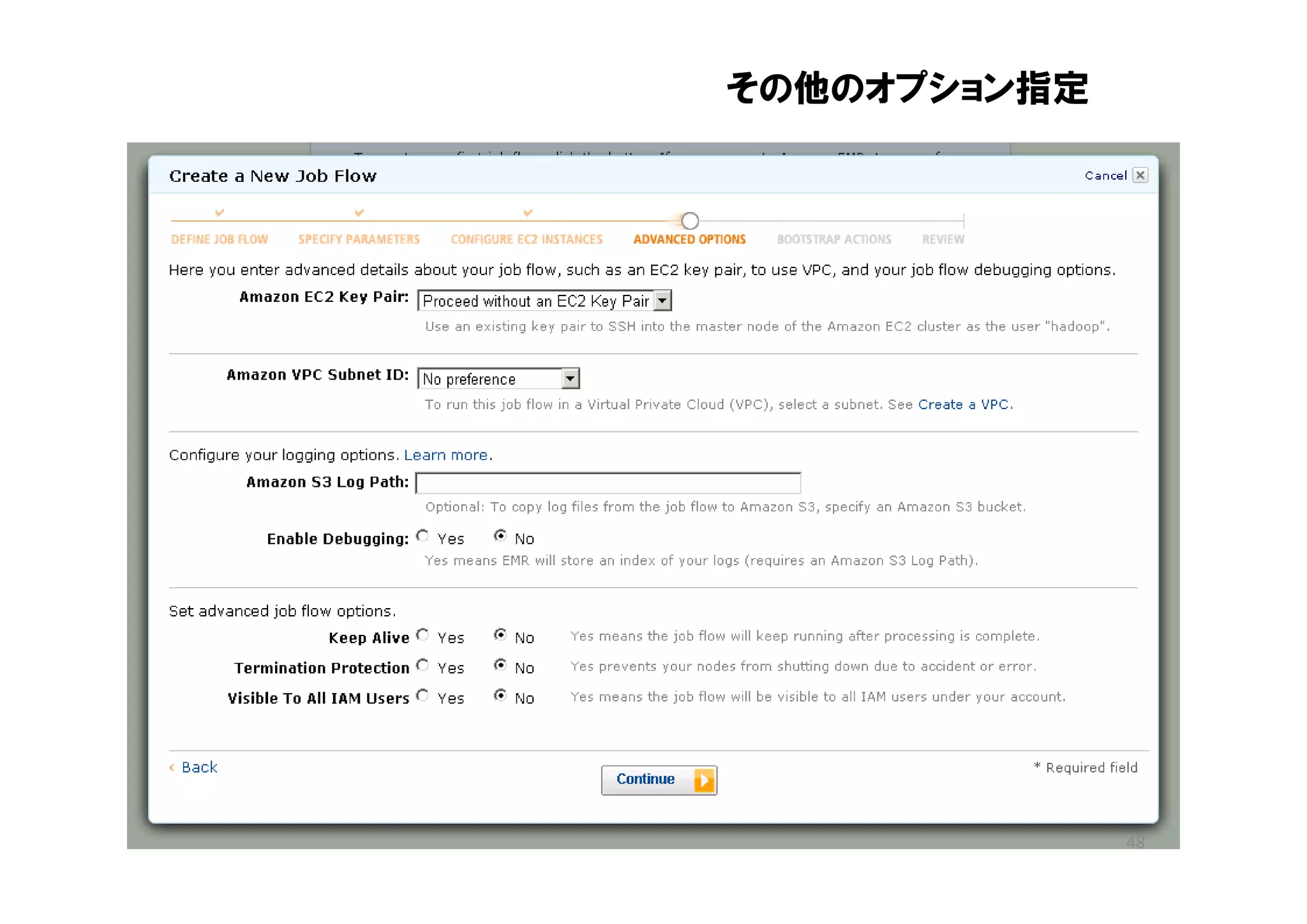Go to Define Job Flow step
The height and width of the screenshot is (924, 1307).
tap(220, 239)
